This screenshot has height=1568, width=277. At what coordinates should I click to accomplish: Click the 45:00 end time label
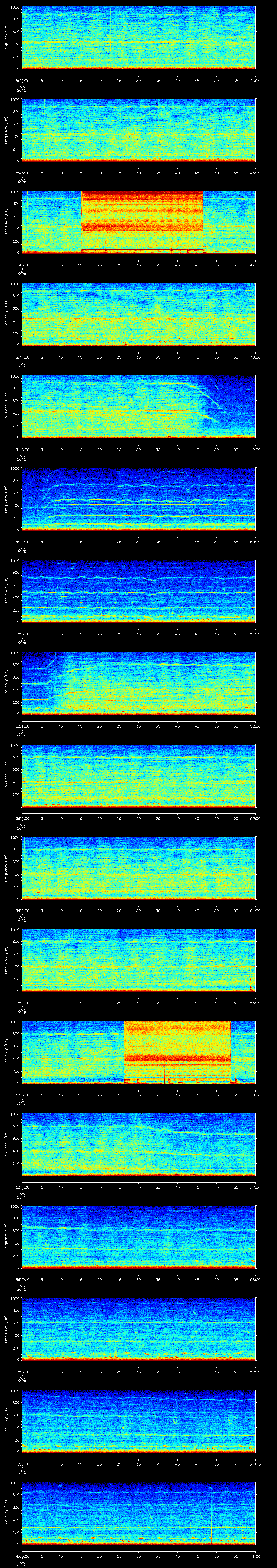(x=256, y=80)
